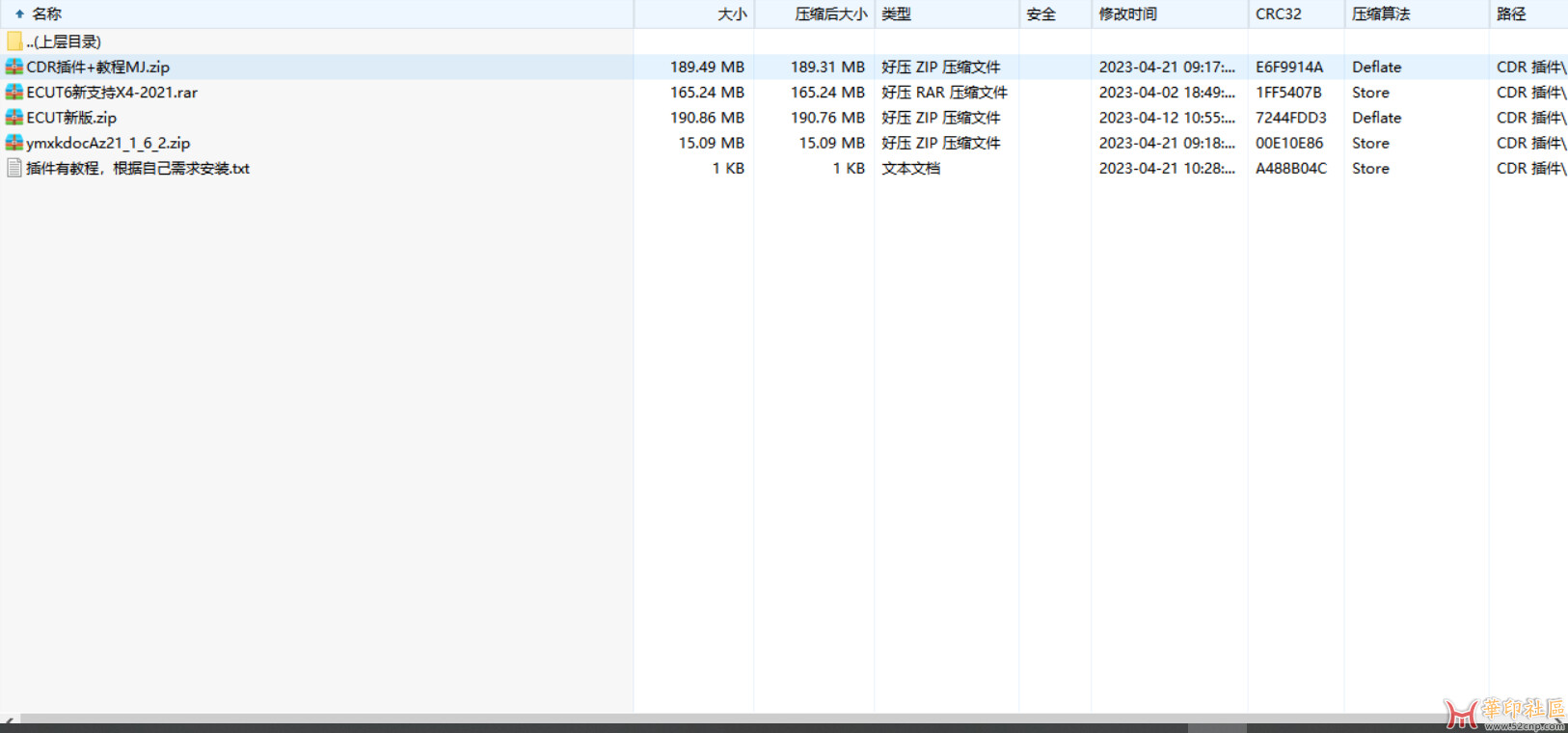Click the CRC32 value A488B04C

pos(1291,168)
